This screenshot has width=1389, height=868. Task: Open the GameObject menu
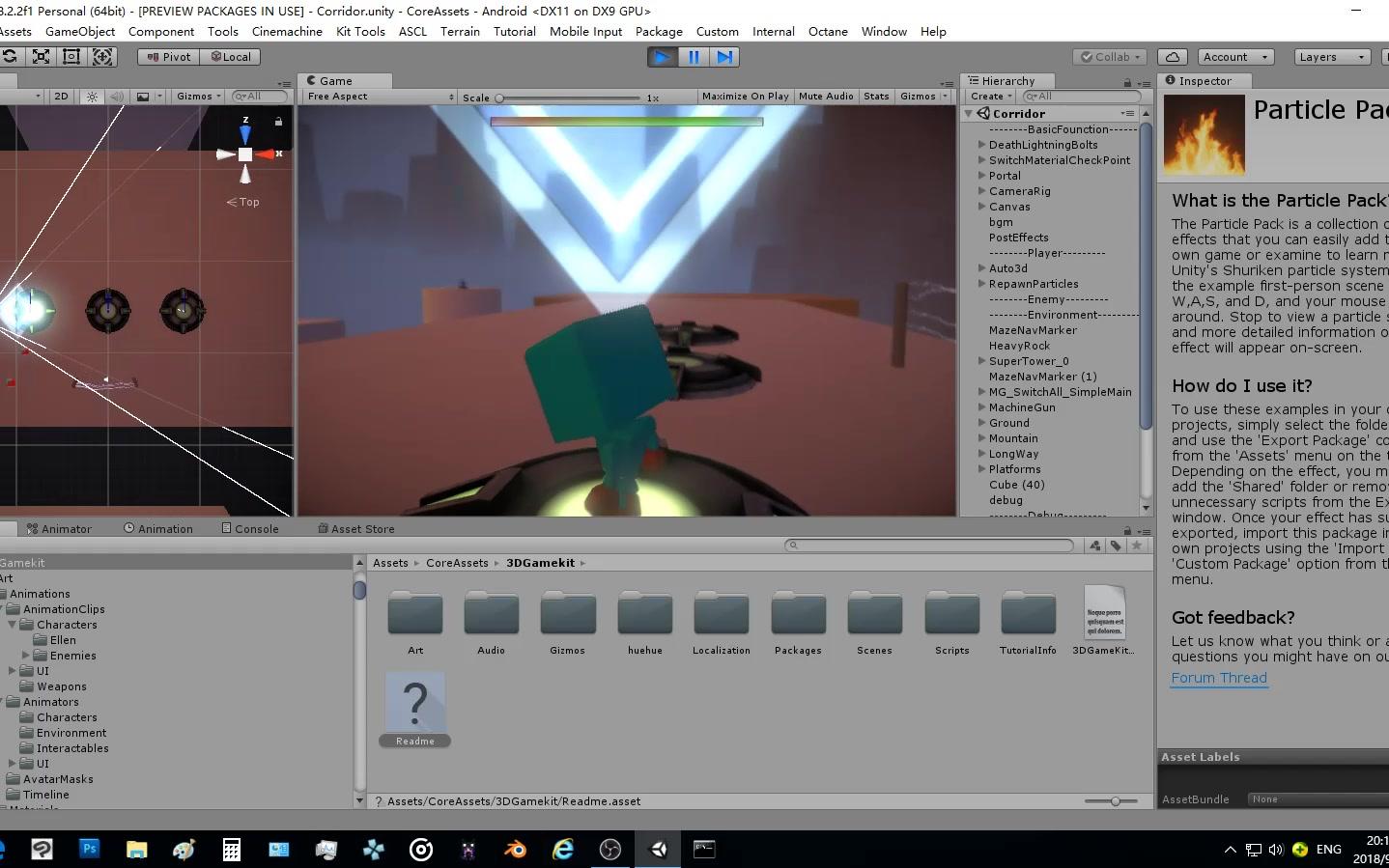80,32
